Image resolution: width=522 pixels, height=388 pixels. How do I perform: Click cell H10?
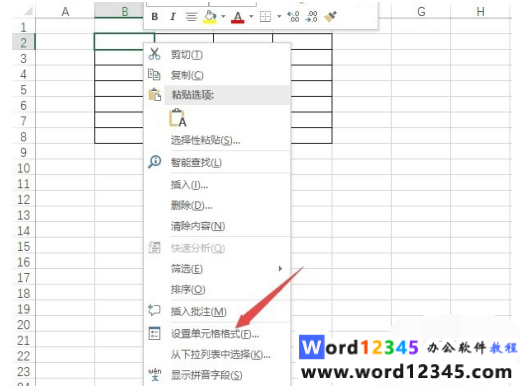(480, 167)
